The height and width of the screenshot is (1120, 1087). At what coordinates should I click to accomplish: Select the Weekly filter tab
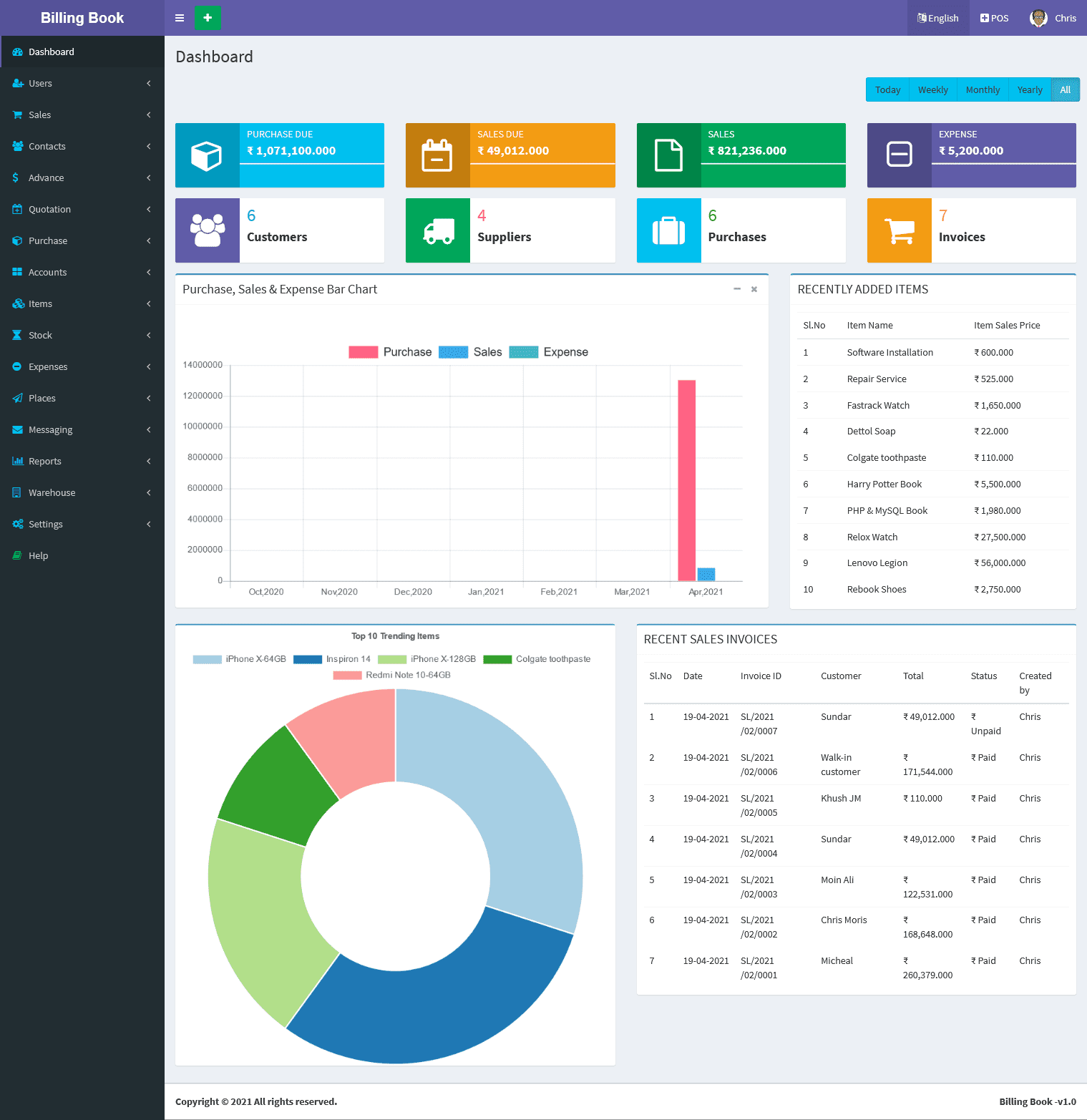(932, 89)
